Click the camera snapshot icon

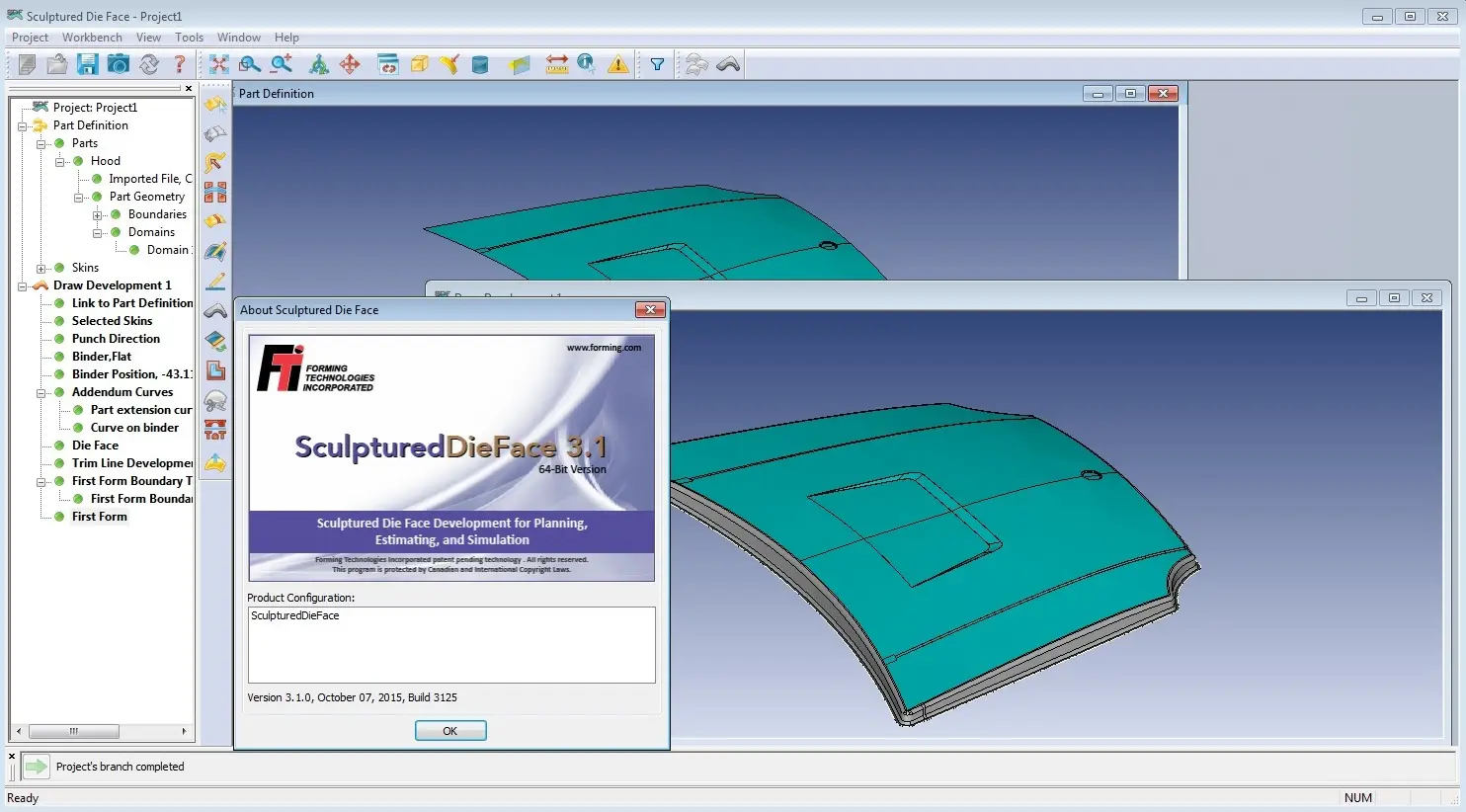pos(119,64)
